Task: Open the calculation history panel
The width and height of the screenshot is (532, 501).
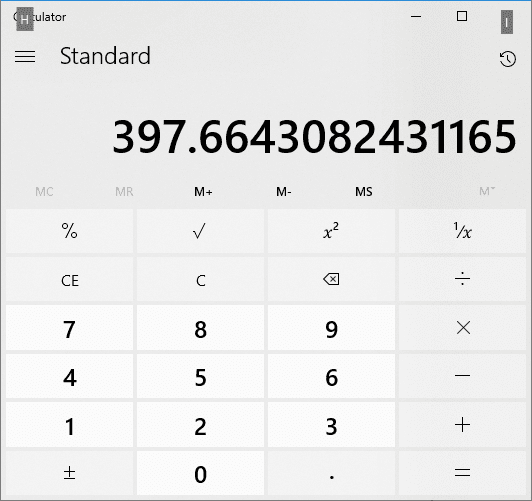Action: 508,59
